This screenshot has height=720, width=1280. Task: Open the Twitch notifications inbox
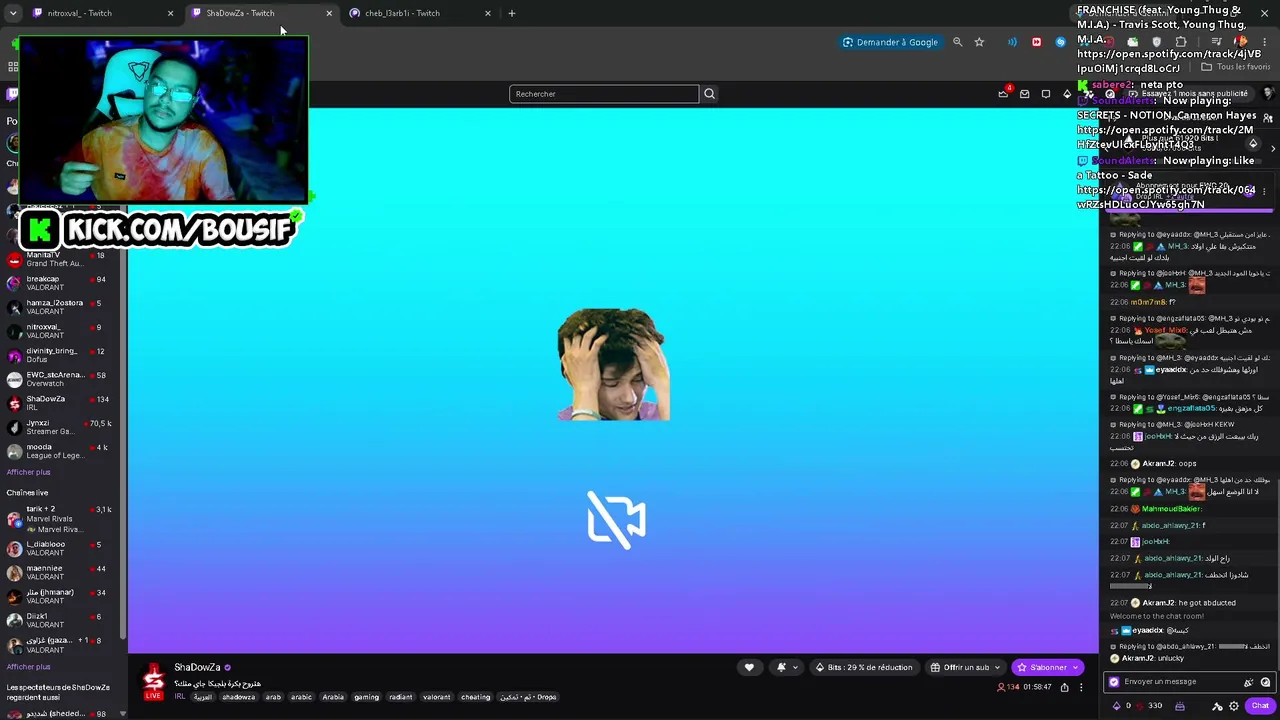[x=1024, y=94]
